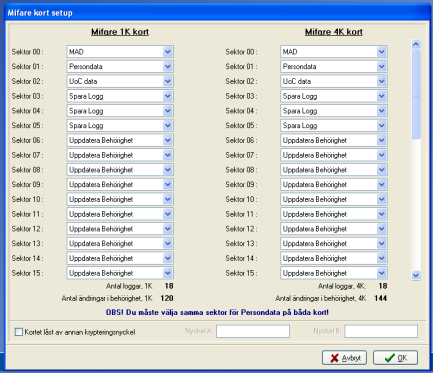Image resolution: width=433 pixels, height=373 pixels.
Task: Click the Nyckel A input field
Action: [253, 331]
